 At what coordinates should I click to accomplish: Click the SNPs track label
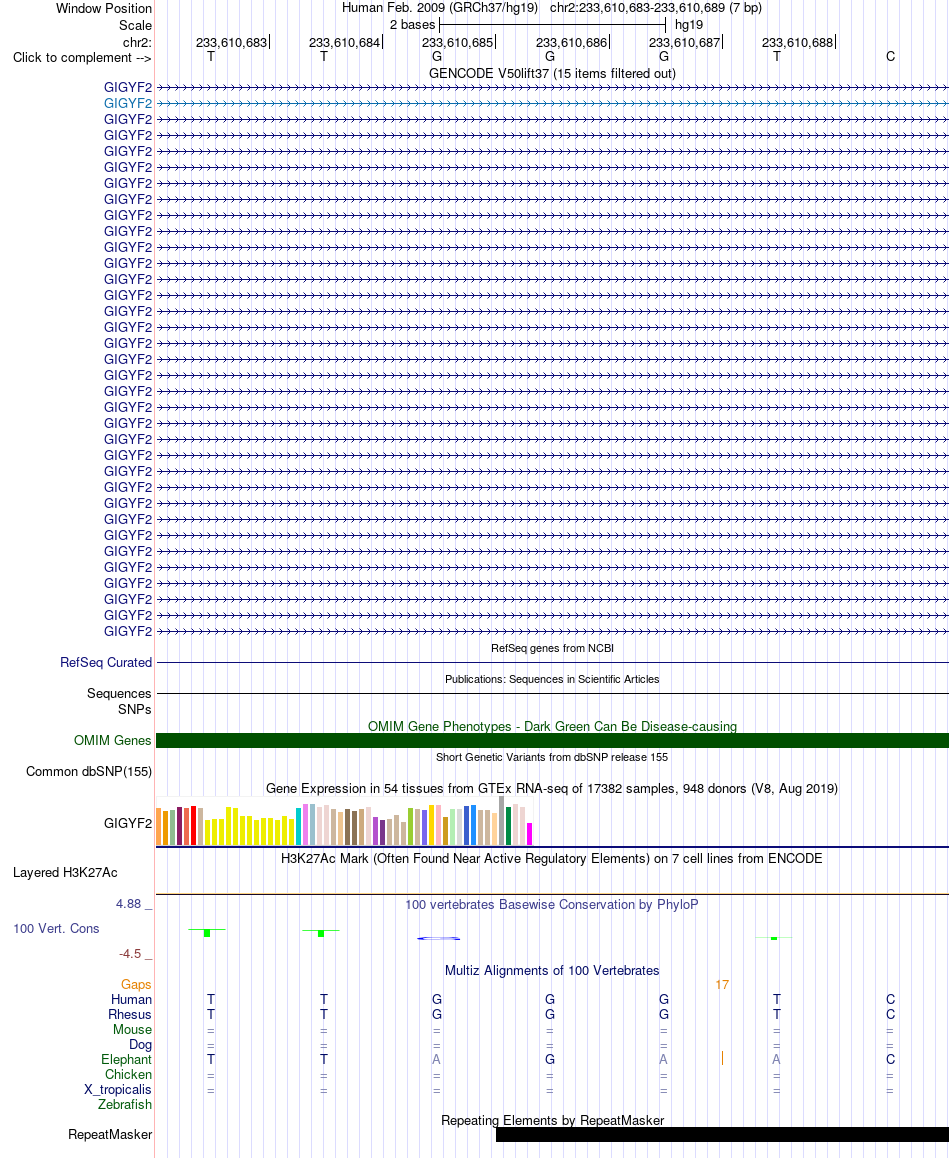pyautogui.click(x=134, y=709)
